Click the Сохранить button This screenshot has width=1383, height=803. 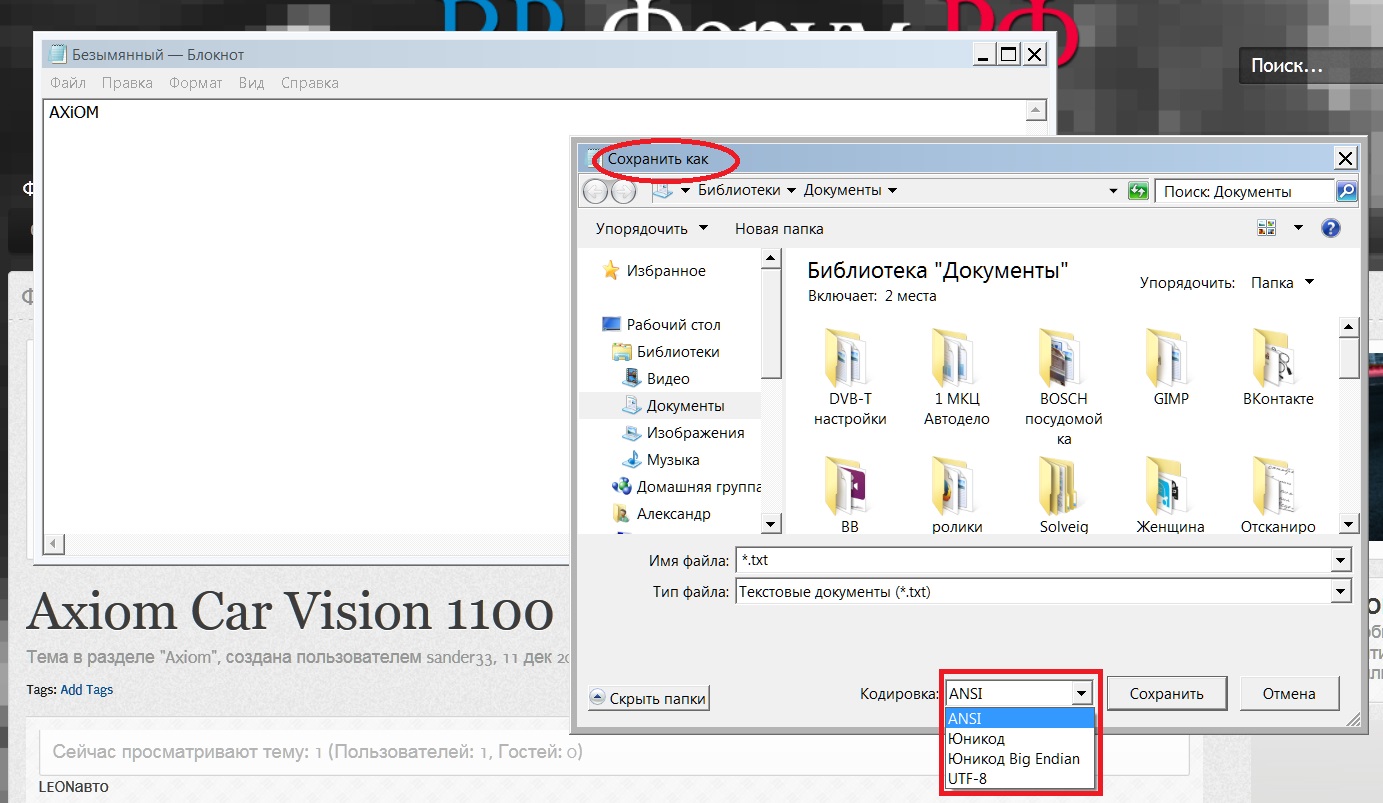[1166, 694]
